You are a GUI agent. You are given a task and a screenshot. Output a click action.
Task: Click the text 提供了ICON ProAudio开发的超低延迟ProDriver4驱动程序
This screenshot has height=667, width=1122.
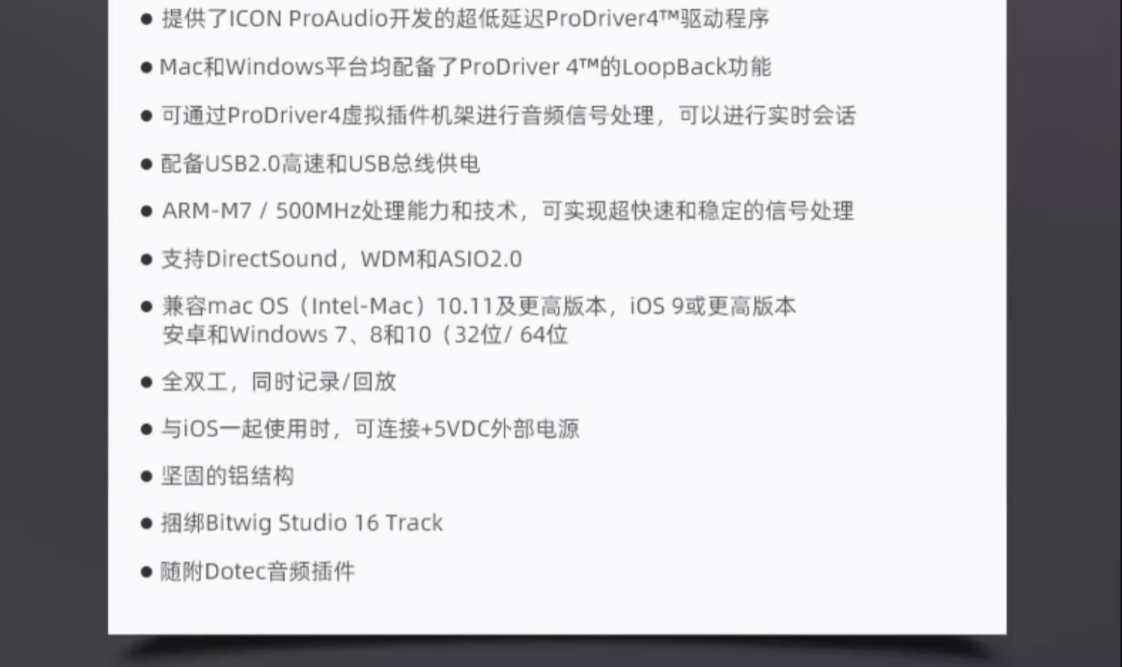(x=465, y=19)
